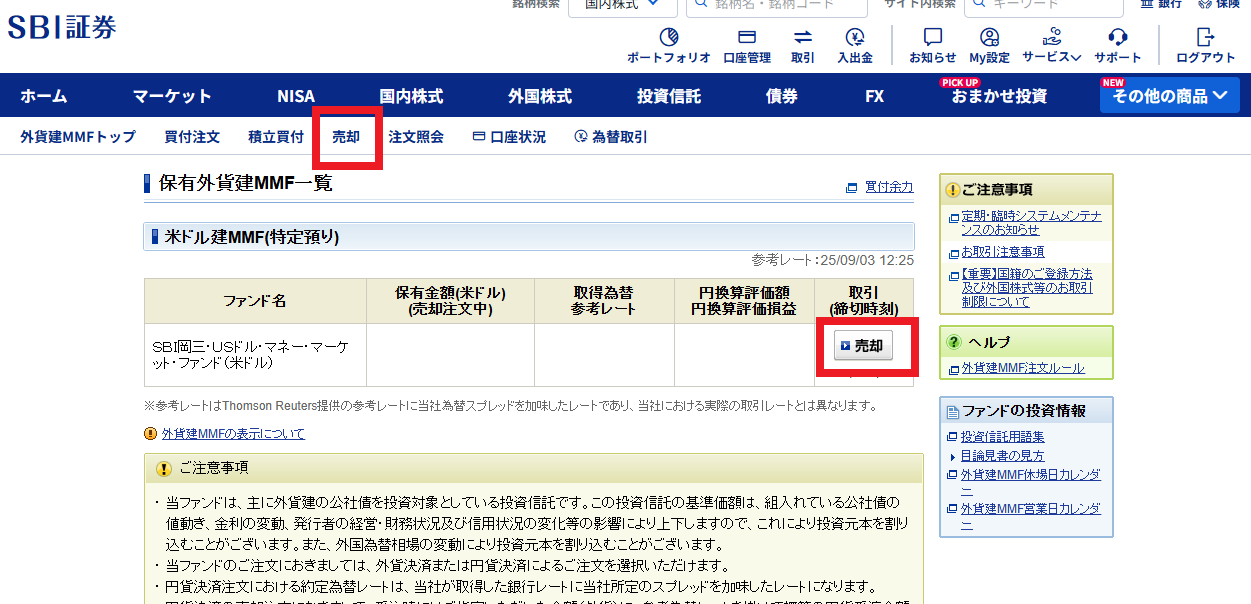
Task: Go to the ホーム menu
Action: tap(44, 96)
